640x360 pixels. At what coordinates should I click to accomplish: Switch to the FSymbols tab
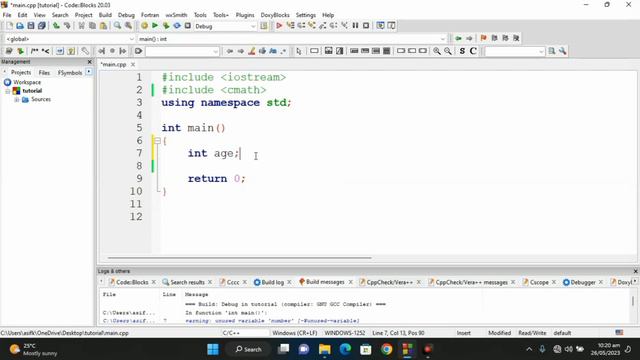70,73
